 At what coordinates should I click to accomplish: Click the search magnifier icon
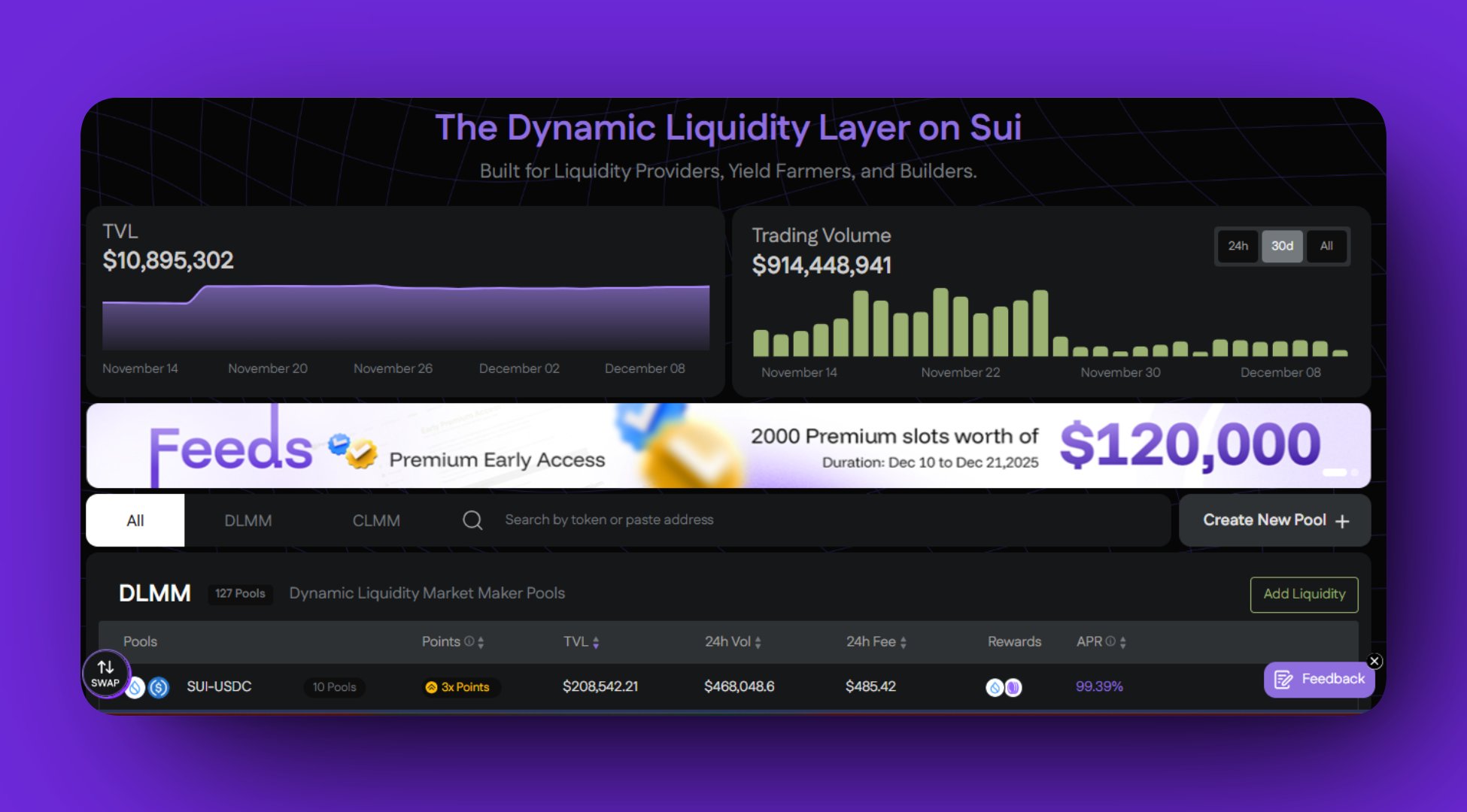coord(472,520)
